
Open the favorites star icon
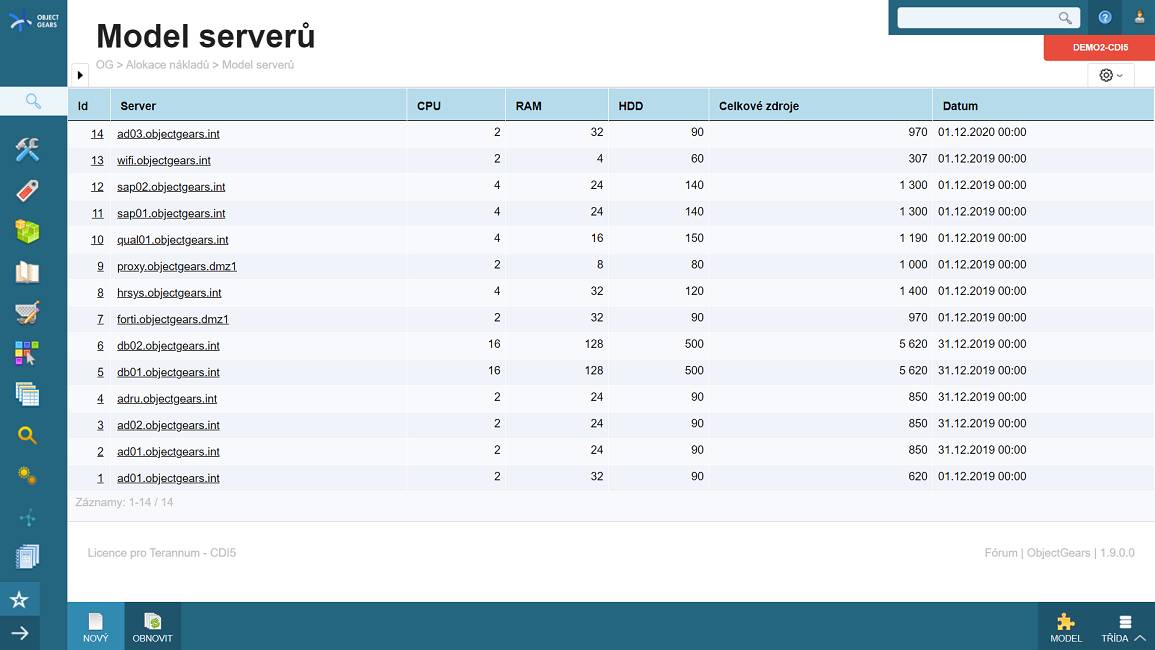(20, 600)
